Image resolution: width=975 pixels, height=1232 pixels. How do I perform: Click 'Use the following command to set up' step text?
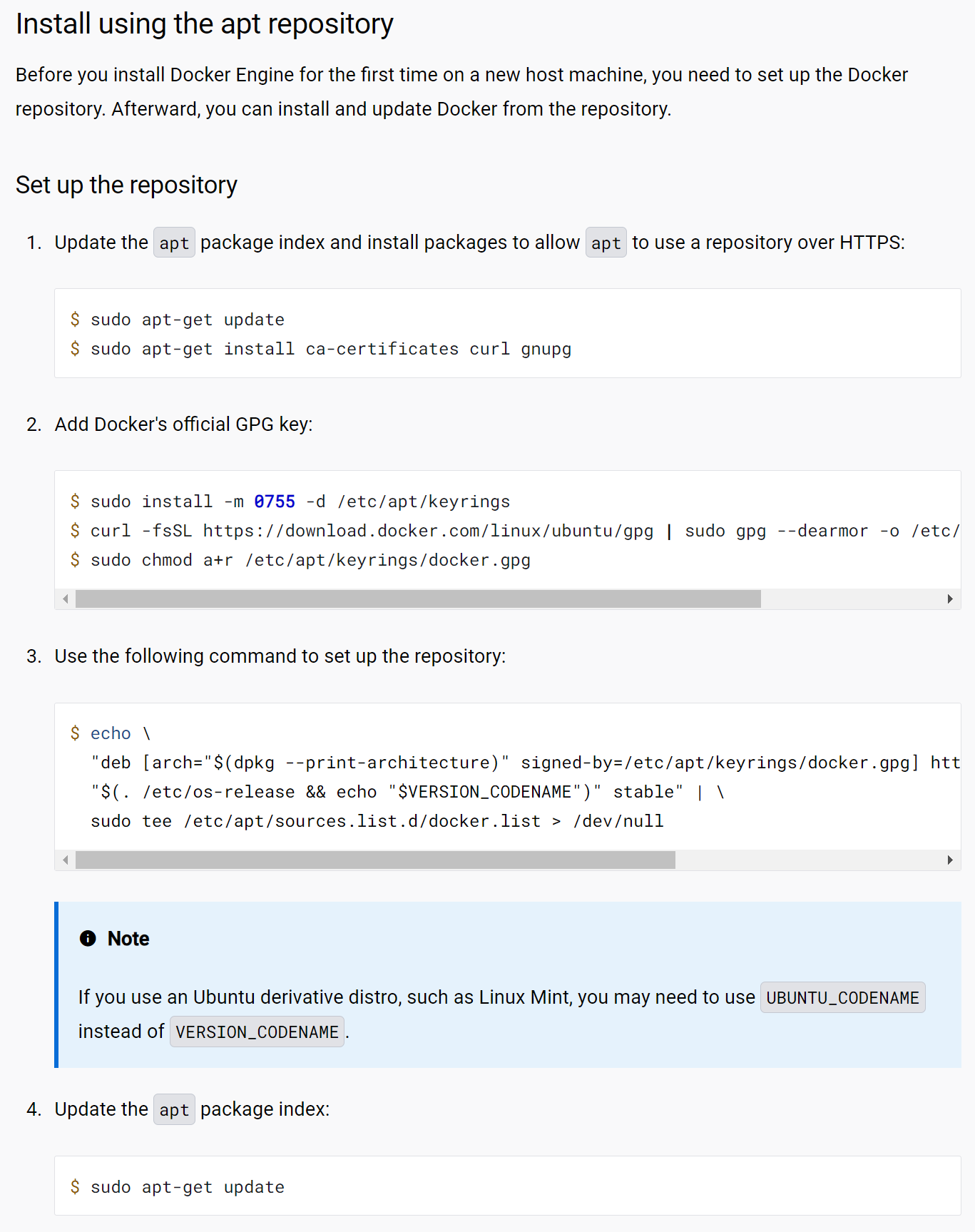(x=280, y=656)
